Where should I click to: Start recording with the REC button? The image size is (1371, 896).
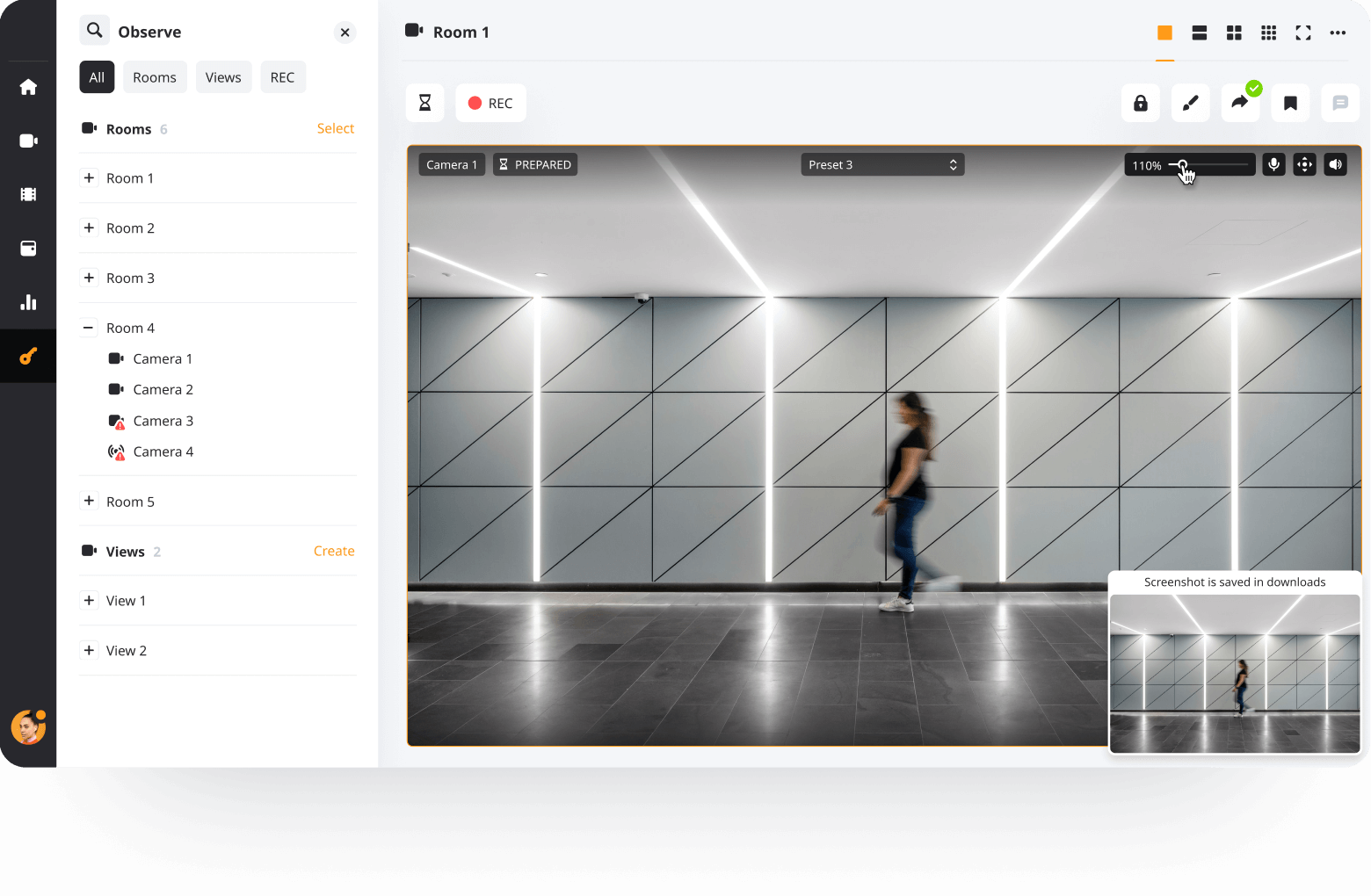click(x=490, y=103)
